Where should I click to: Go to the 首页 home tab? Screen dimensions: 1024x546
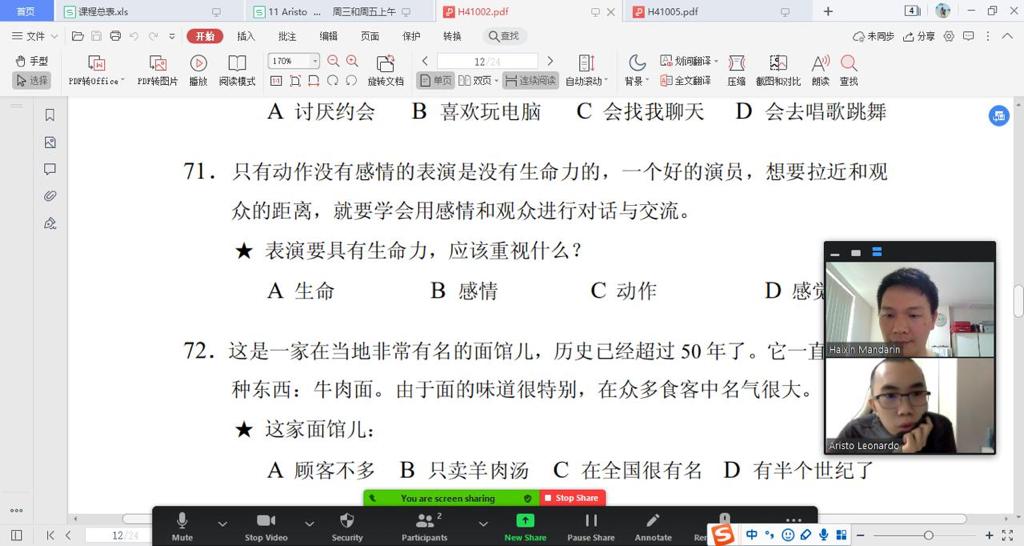coord(26,11)
